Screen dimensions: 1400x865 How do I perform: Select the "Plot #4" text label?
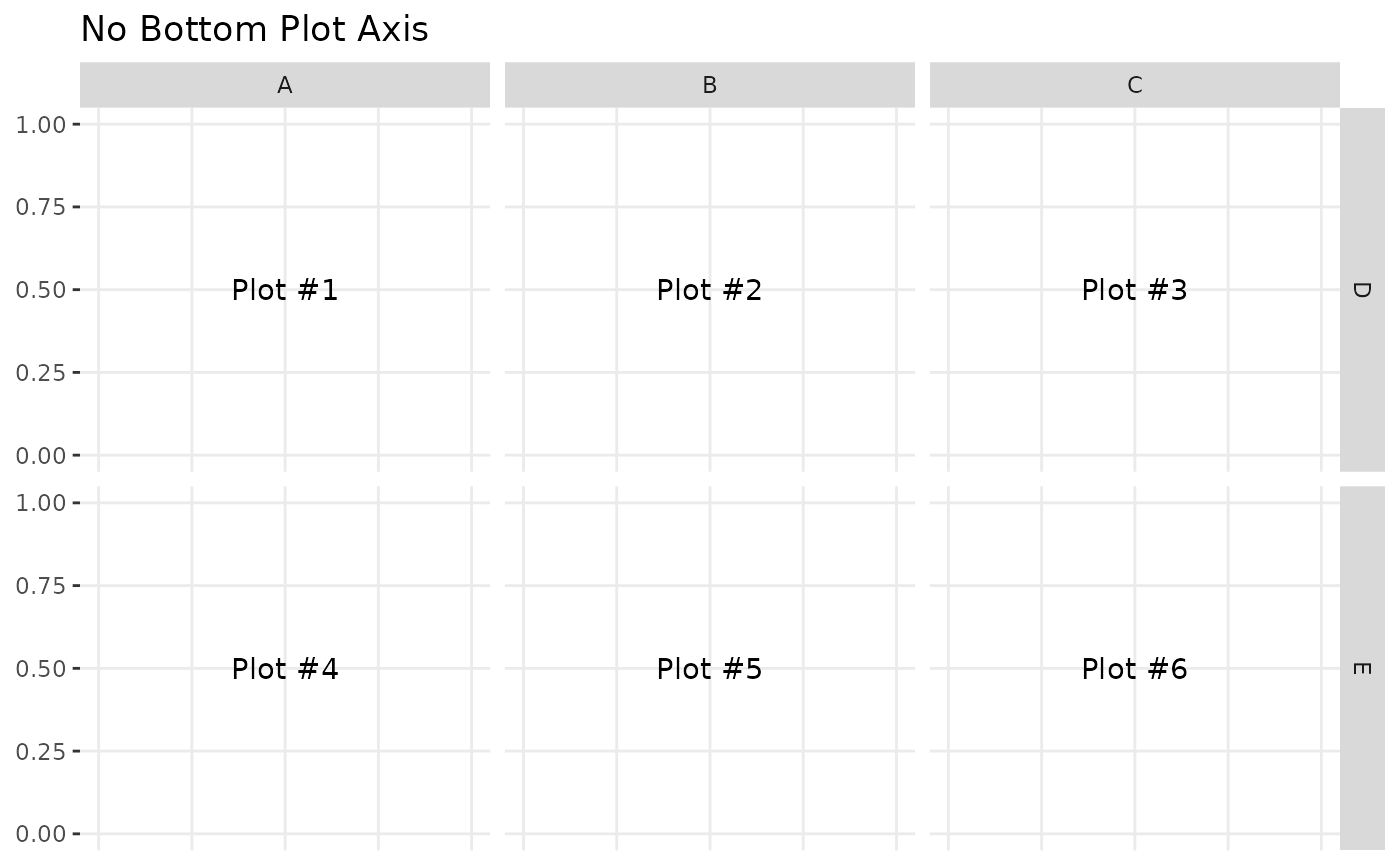[285, 669]
